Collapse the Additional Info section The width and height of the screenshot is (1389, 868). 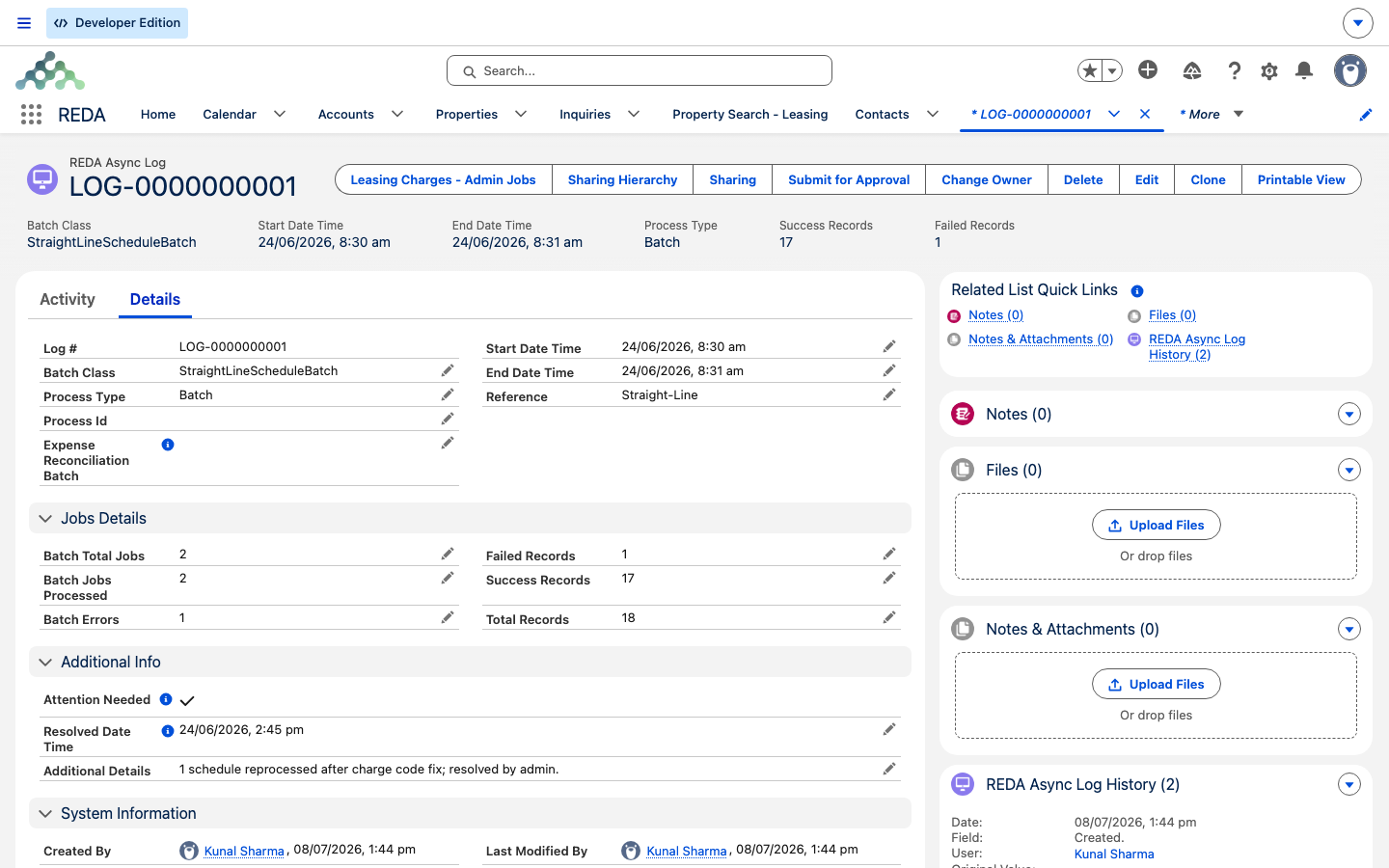point(45,663)
